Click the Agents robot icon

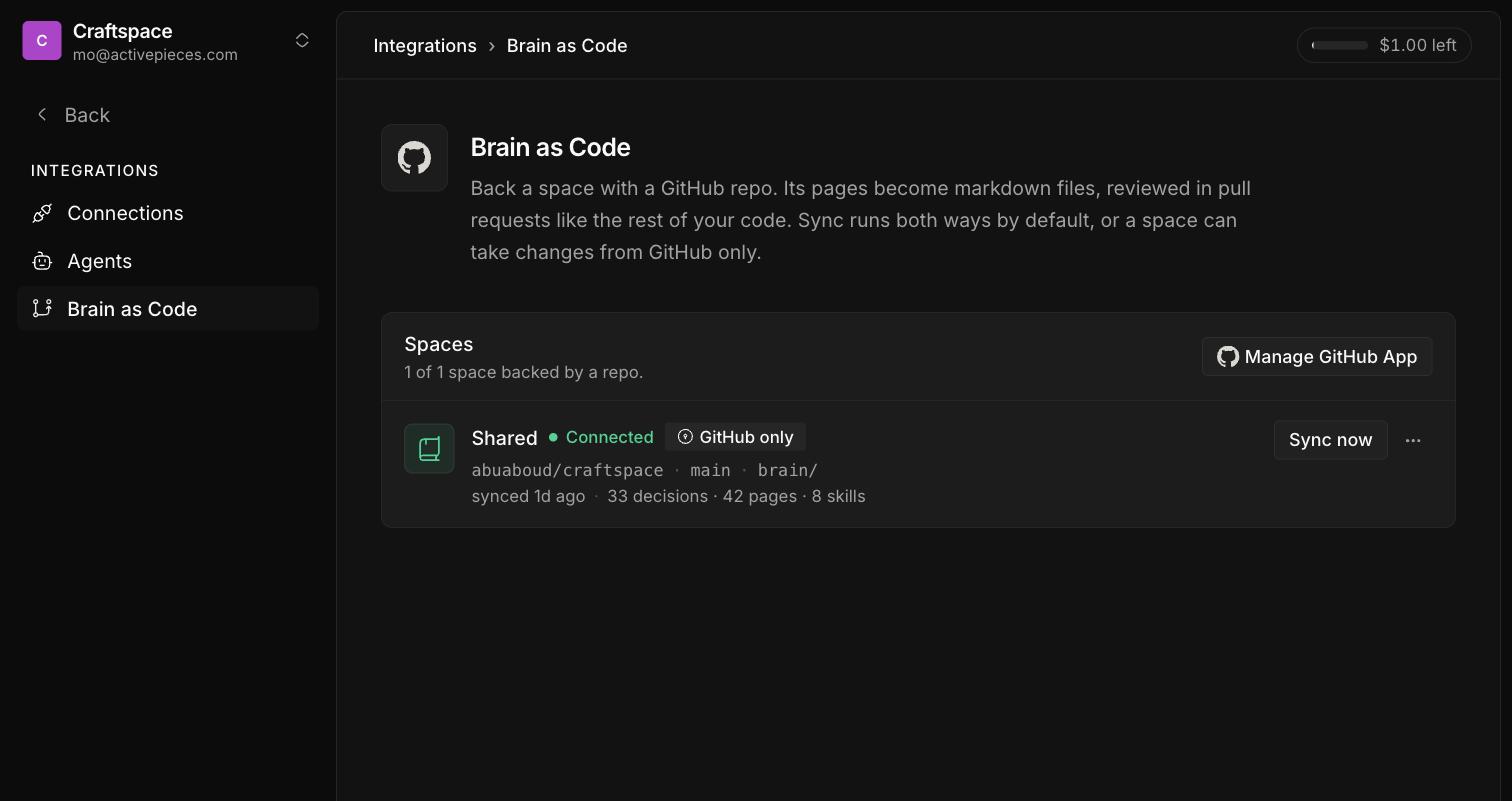click(42, 261)
